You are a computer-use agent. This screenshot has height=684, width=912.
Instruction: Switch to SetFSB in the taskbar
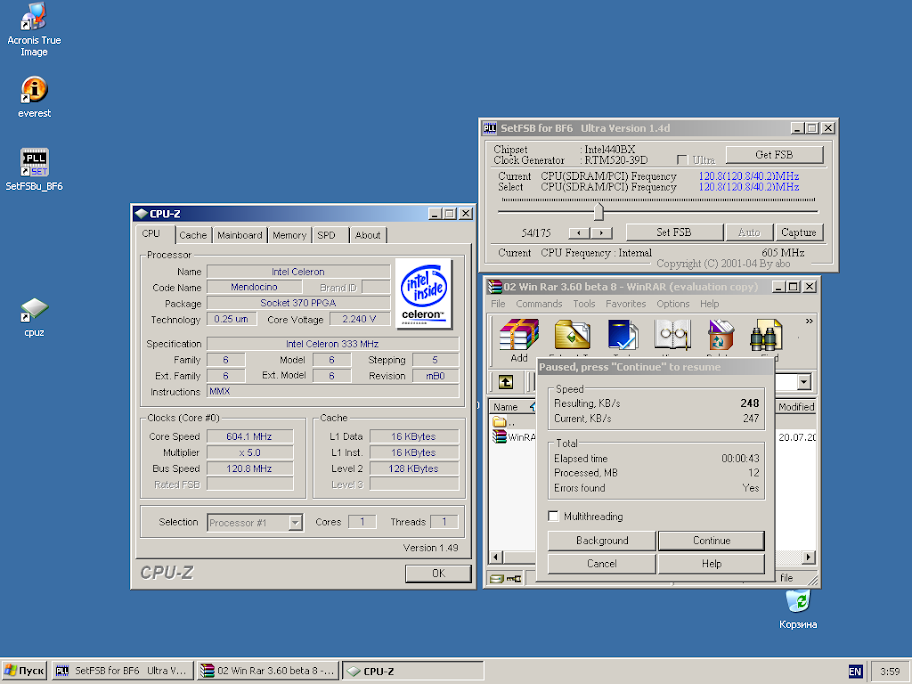coord(122,671)
